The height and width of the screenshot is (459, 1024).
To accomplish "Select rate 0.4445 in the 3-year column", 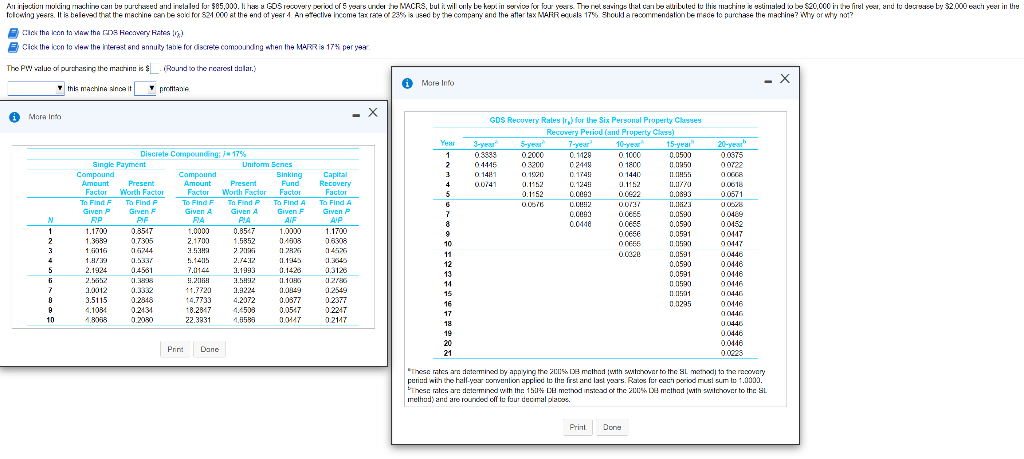I will coord(484,165).
